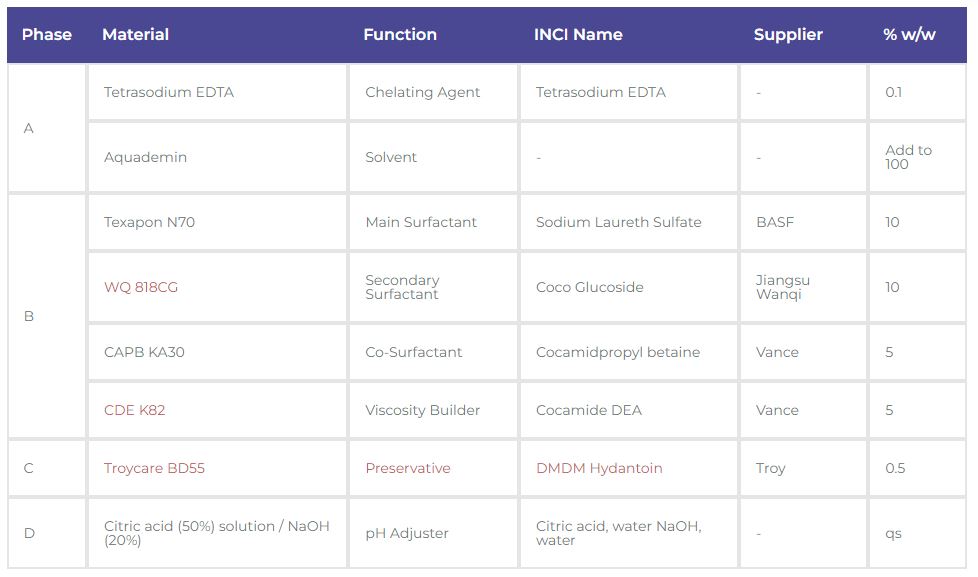Viewport: 978px width, 577px height.
Task: Select the Cocamidpropyl betaine cell
Action: (x=629, y=352)
